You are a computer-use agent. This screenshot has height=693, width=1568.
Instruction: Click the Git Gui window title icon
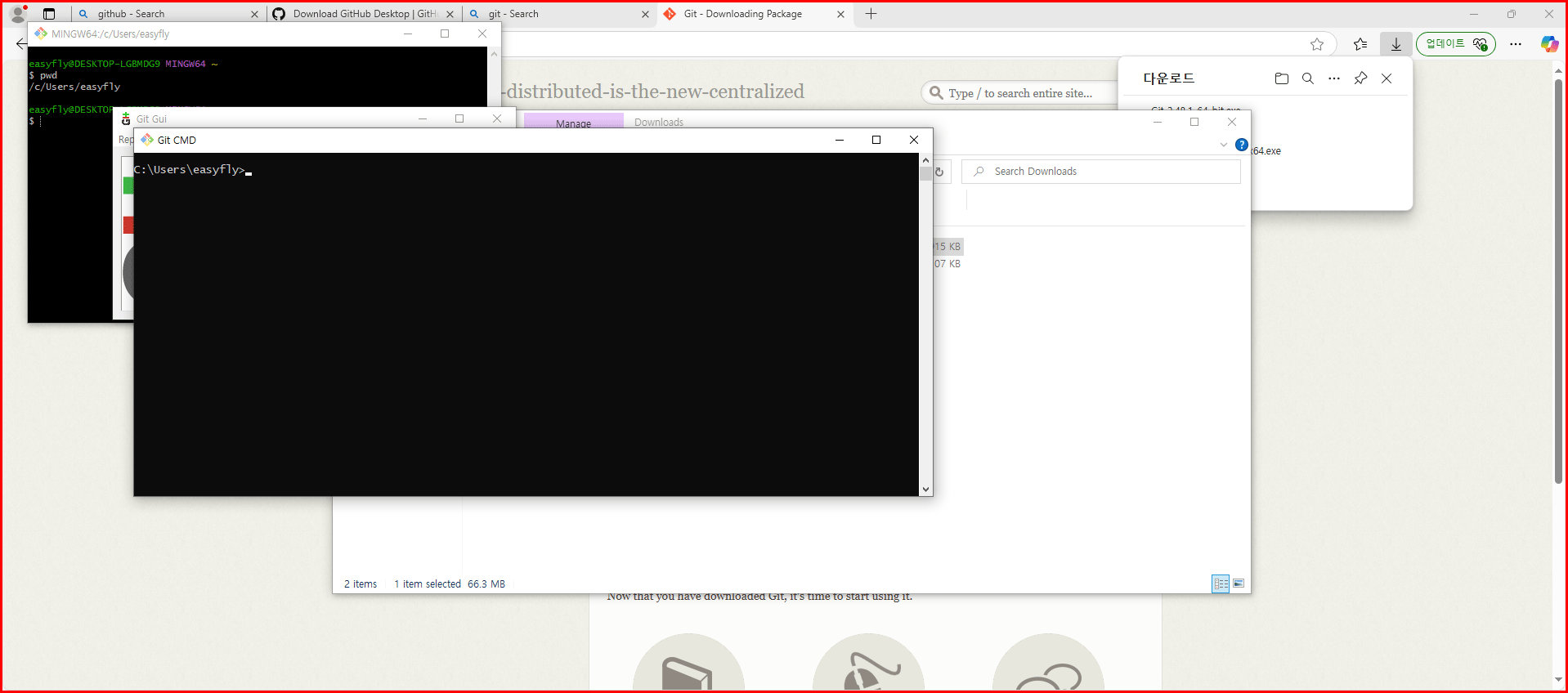(x=126, y=119)
